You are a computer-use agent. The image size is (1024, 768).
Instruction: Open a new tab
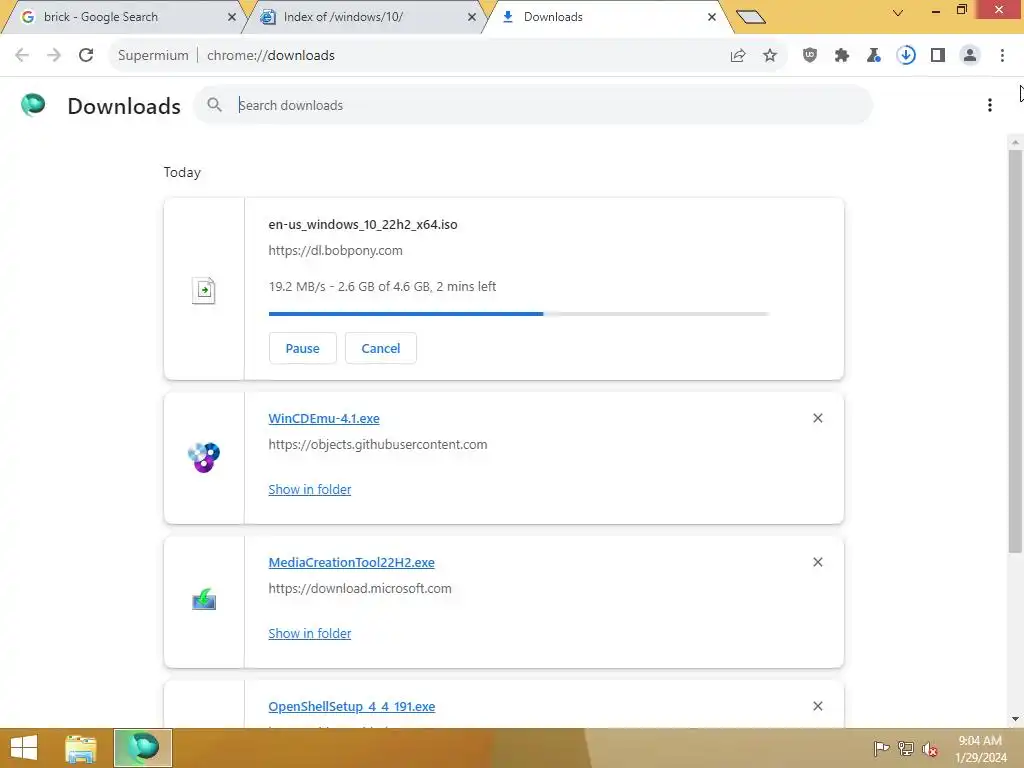click(750, 17)
